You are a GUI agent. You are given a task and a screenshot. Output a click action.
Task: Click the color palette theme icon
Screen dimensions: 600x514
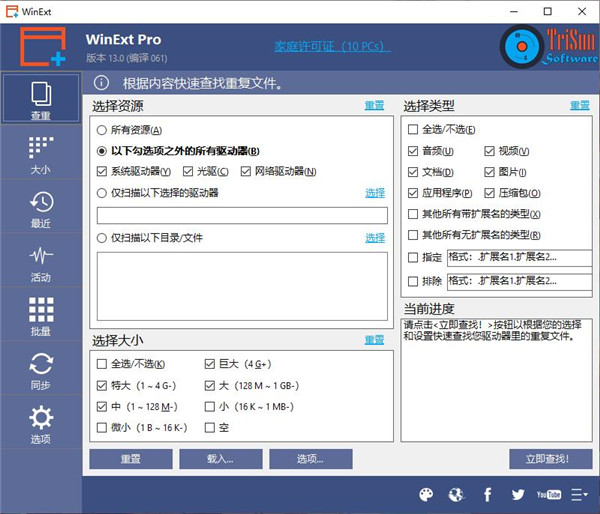[x=426, y=494]
